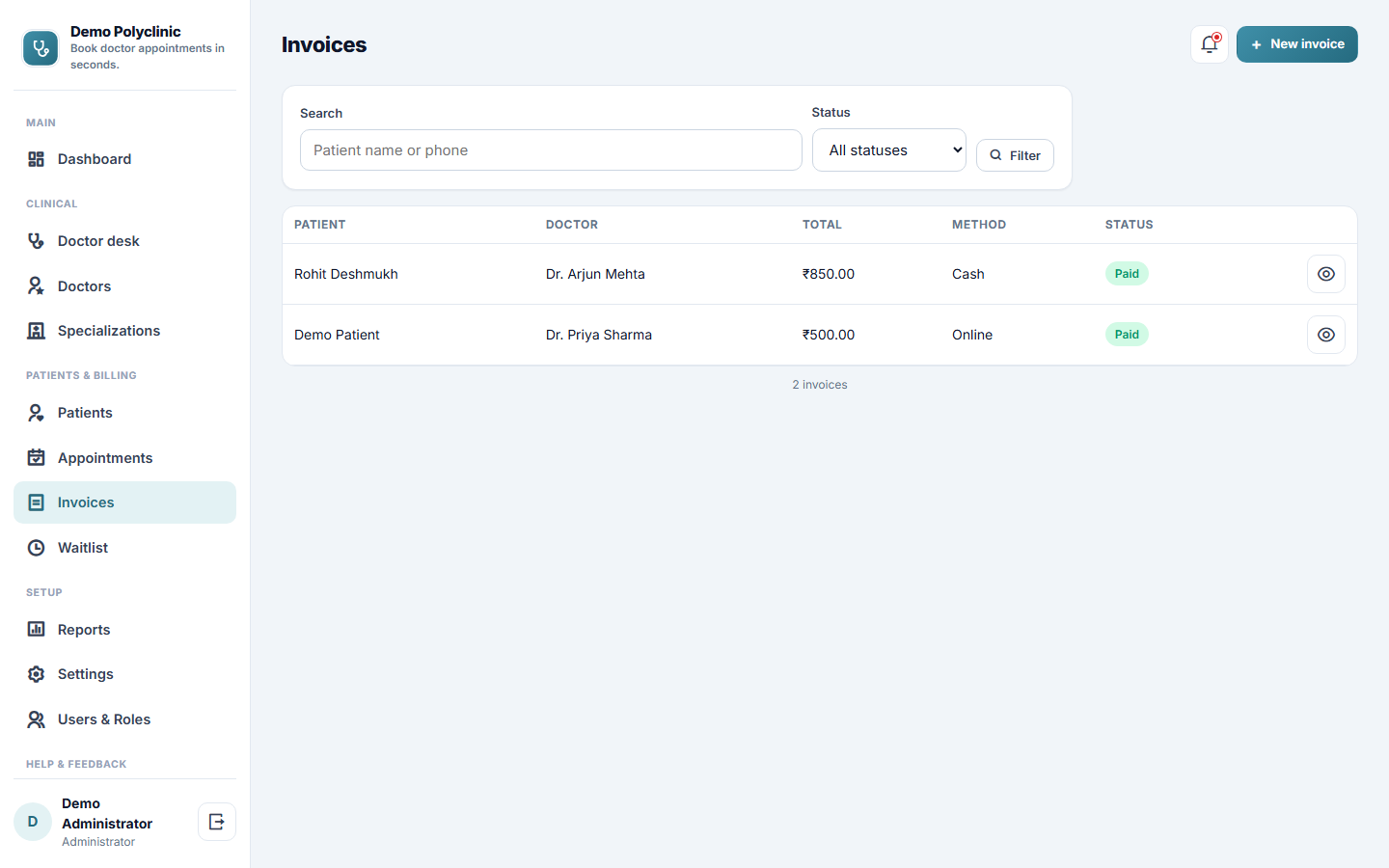Screen dimensions: 1389x868
Task: Click the Dashboard grid icon
Action: pyautogui.click(x=36, y=159)
